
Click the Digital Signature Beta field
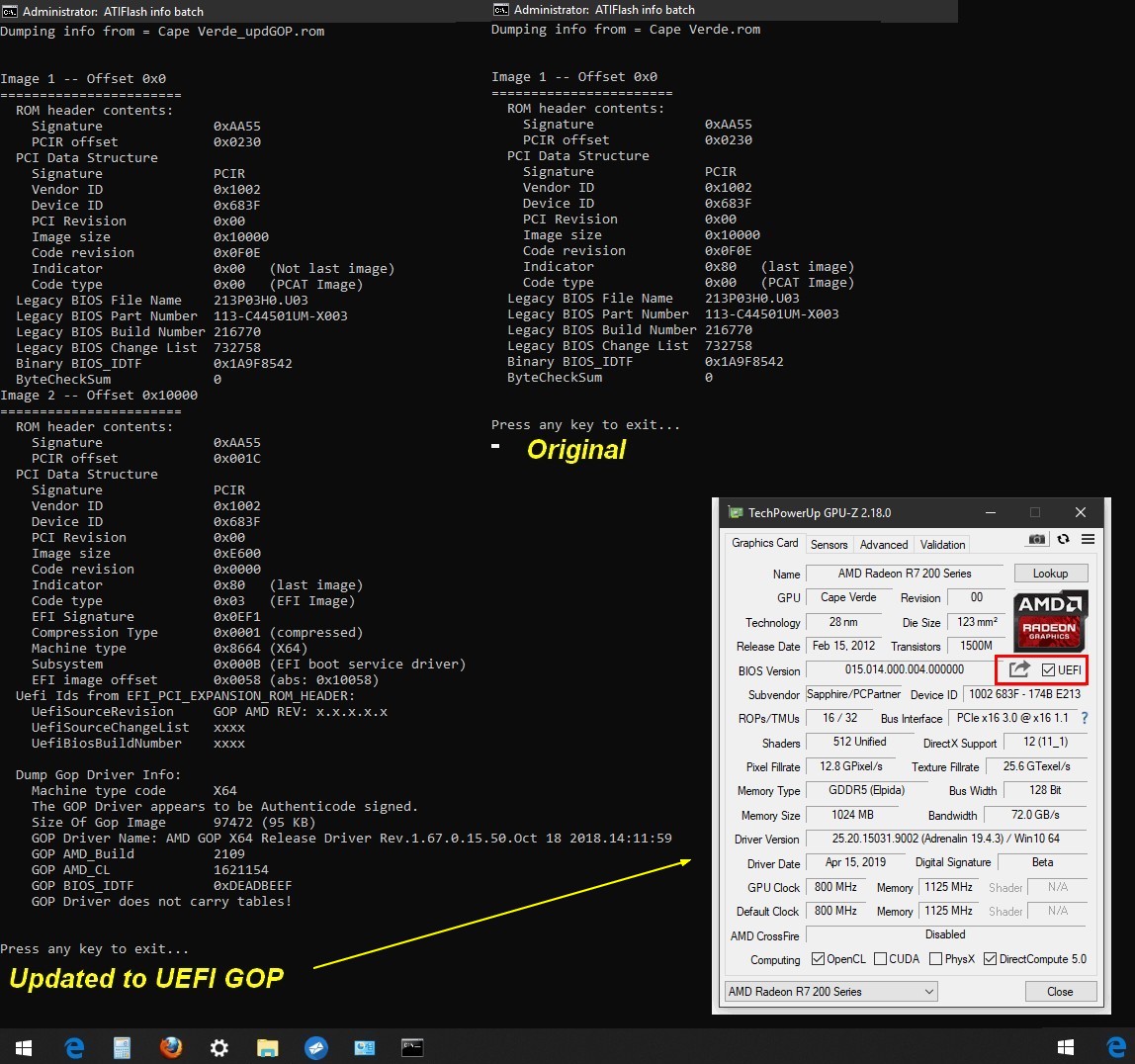click(1042, 862)
